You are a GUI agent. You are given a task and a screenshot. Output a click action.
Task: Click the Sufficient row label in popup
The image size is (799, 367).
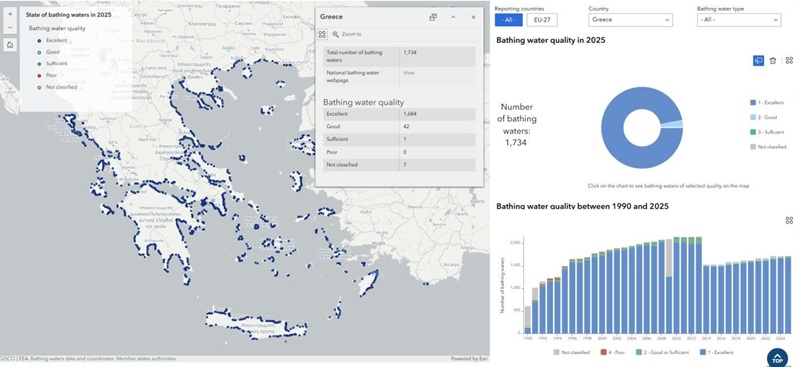point(337,139)
